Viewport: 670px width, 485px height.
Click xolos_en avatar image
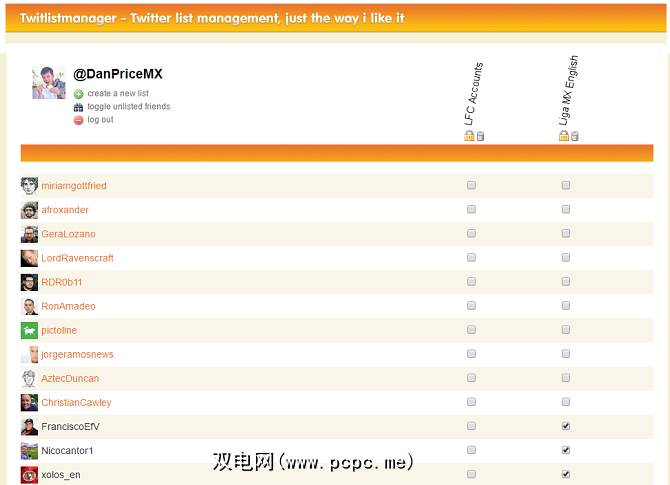(x=29, y=475)
